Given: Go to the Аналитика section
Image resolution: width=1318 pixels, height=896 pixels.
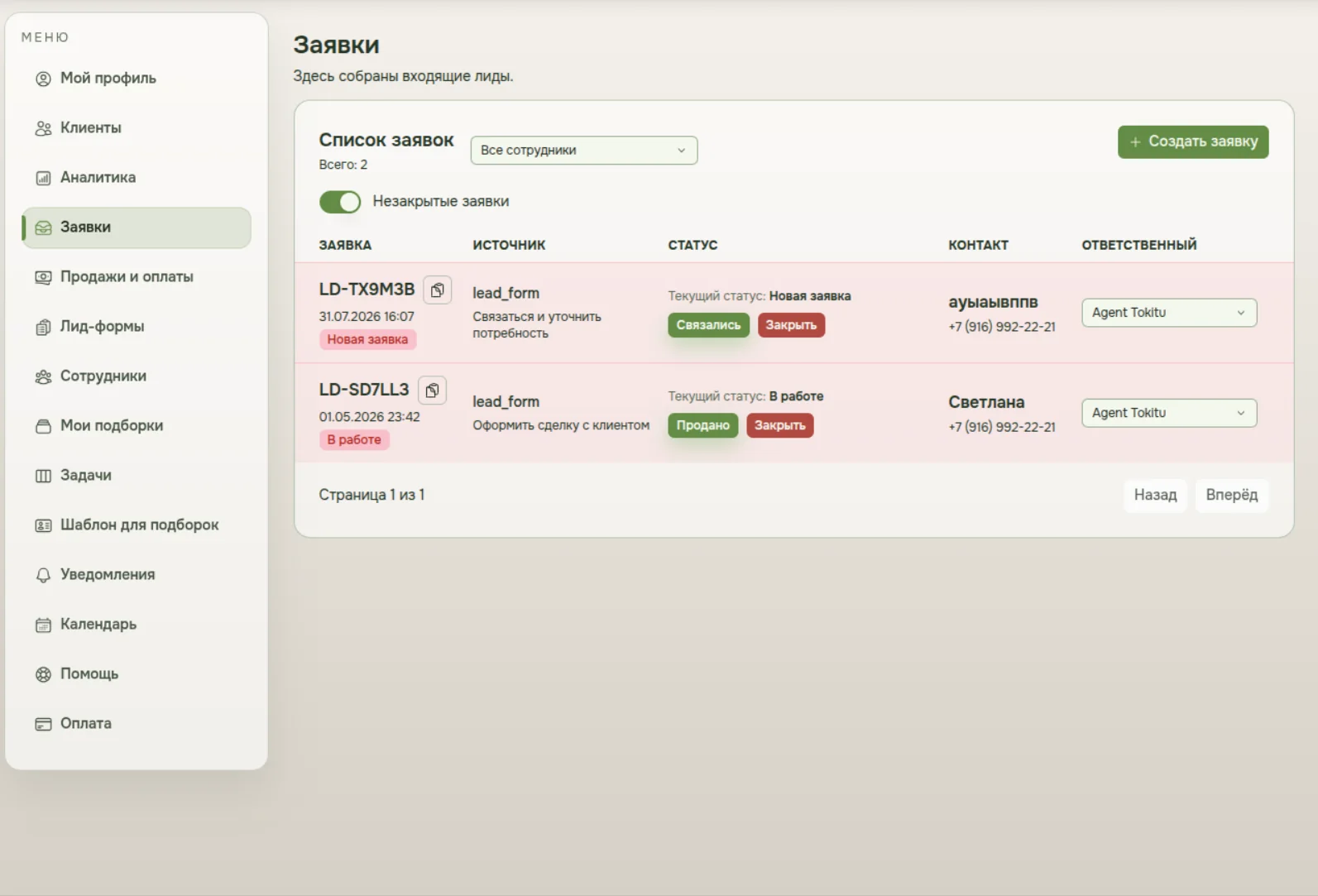Looking at the screenshot, I should 137,178.
